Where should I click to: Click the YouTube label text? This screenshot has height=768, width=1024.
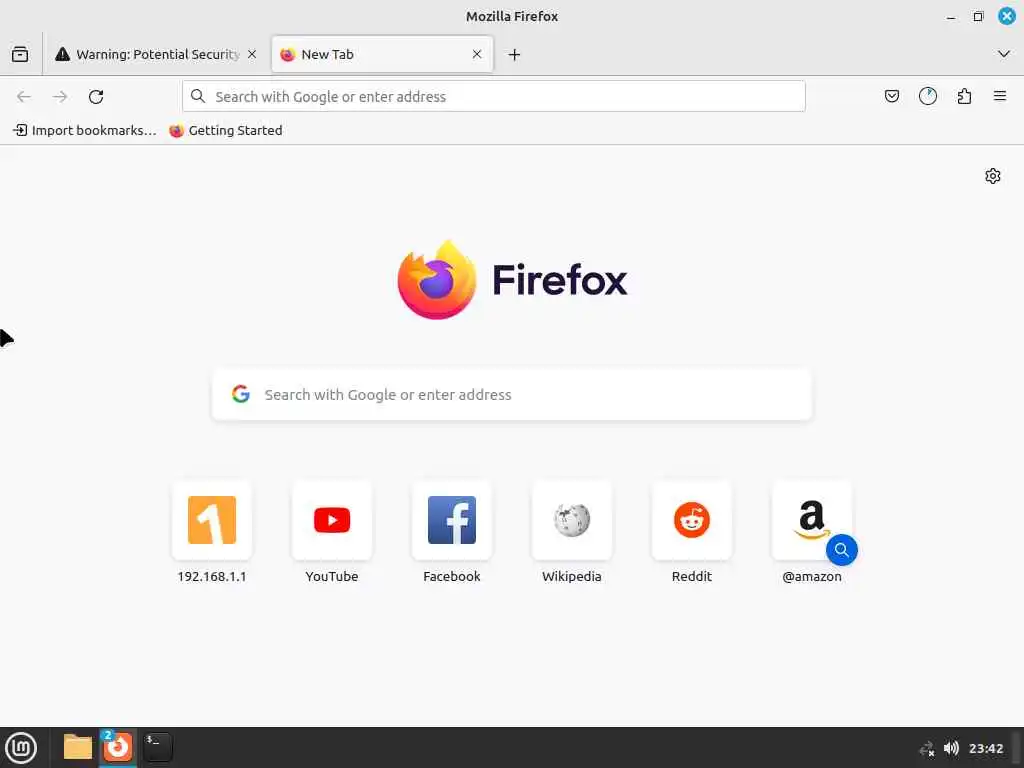(332, 577)
